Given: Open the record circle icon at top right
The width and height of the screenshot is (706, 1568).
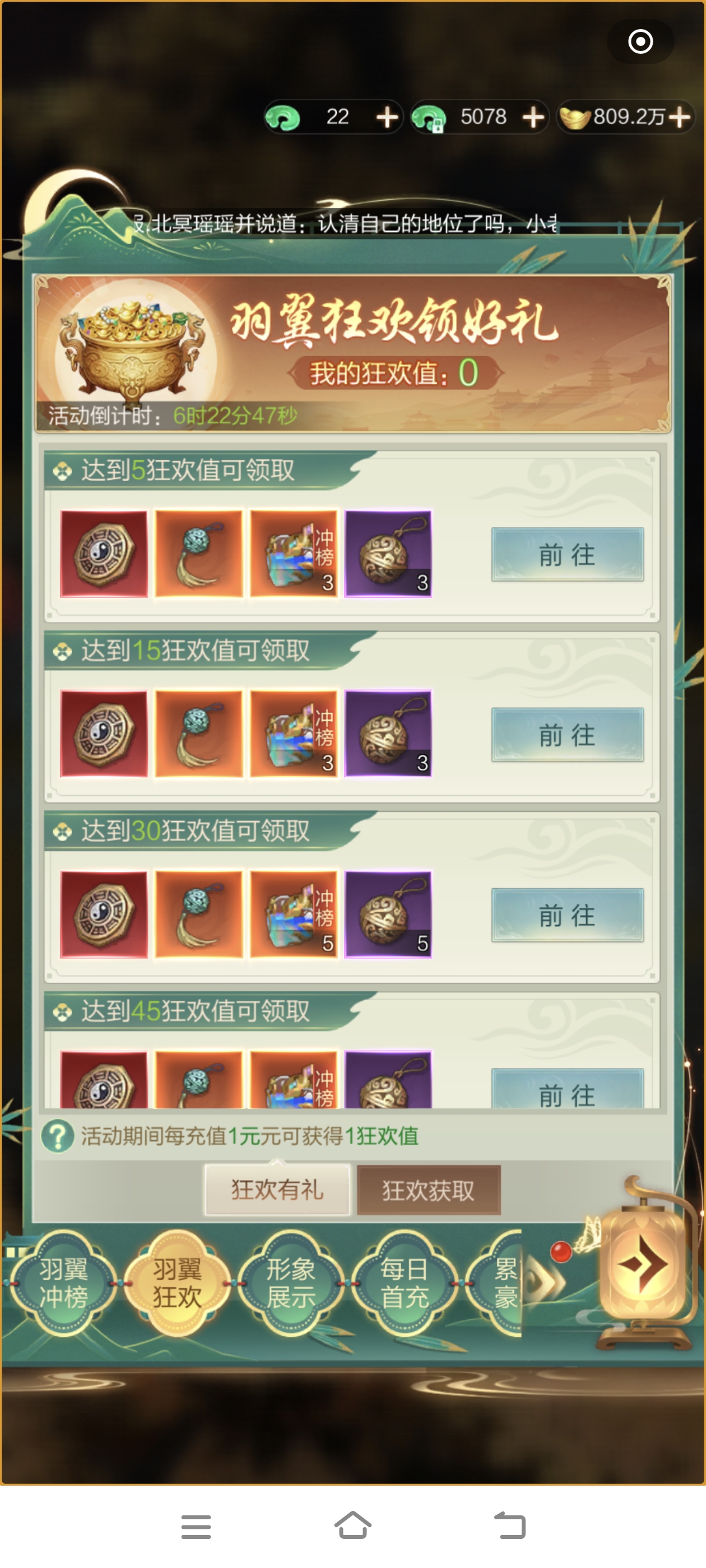Looking at the screenshot, I should [640, 41].
